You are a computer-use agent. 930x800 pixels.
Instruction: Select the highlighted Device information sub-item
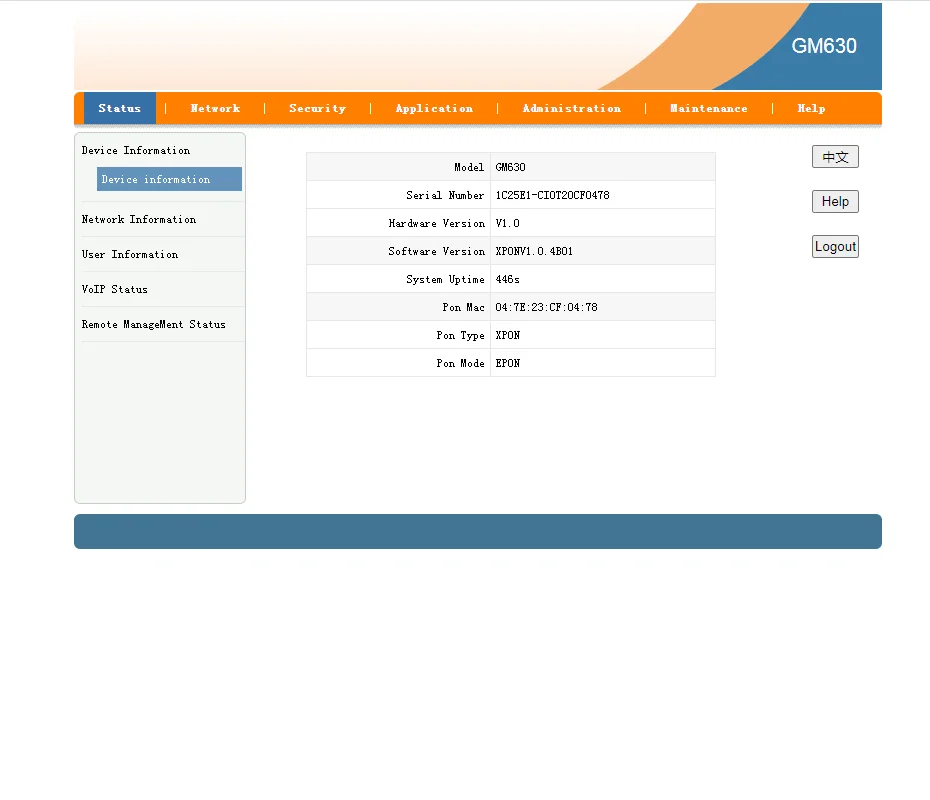click(170, 179)
